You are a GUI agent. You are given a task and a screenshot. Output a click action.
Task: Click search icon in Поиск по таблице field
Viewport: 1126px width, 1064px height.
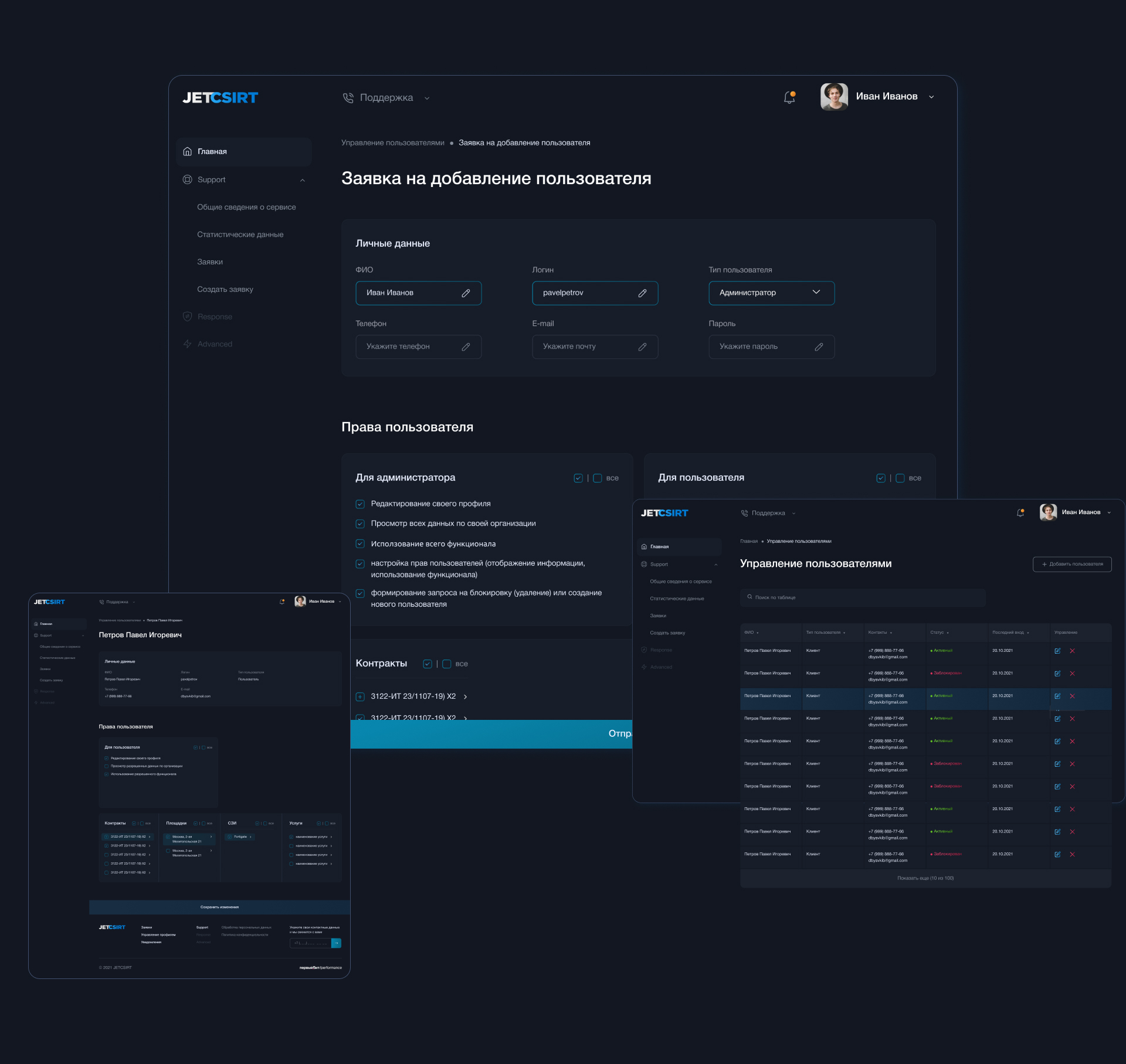(749, 597)
